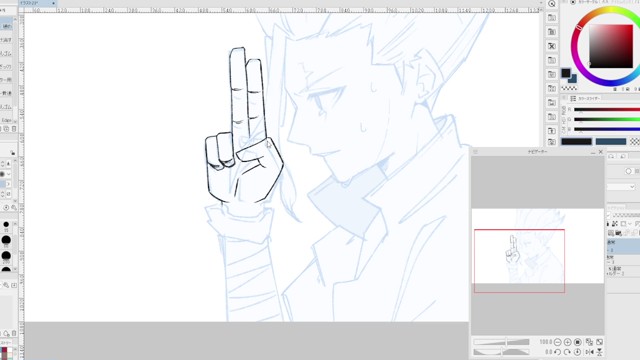This screenshot has width=640, height=360.
Task: Select the sub drawing color swatch
Action: (x=573, y=79)
